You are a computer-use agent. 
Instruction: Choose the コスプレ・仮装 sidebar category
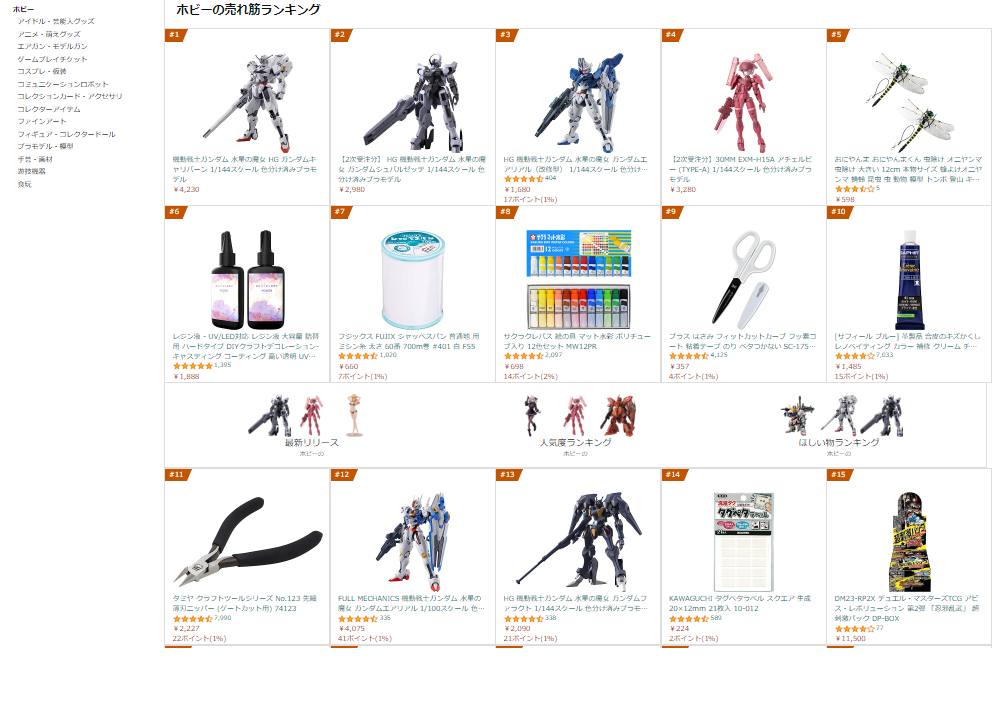[x=41, y=71]
